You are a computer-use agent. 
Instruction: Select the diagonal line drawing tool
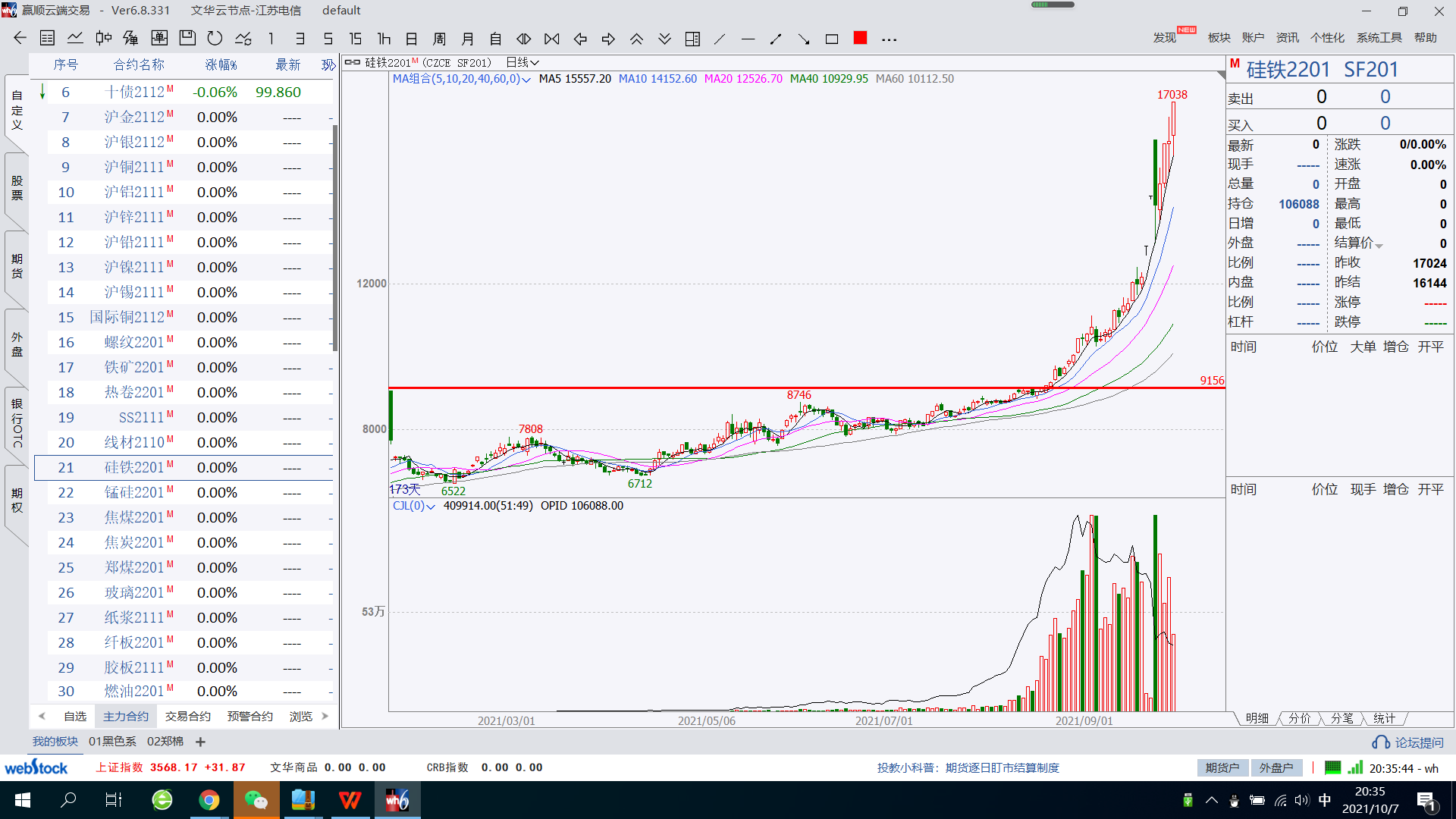[720, 38]
